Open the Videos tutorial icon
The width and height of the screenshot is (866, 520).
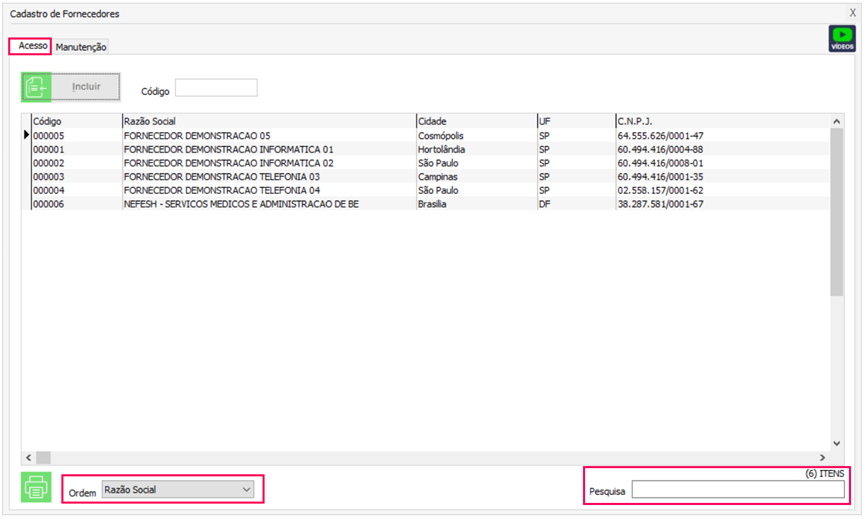[842, 38]
